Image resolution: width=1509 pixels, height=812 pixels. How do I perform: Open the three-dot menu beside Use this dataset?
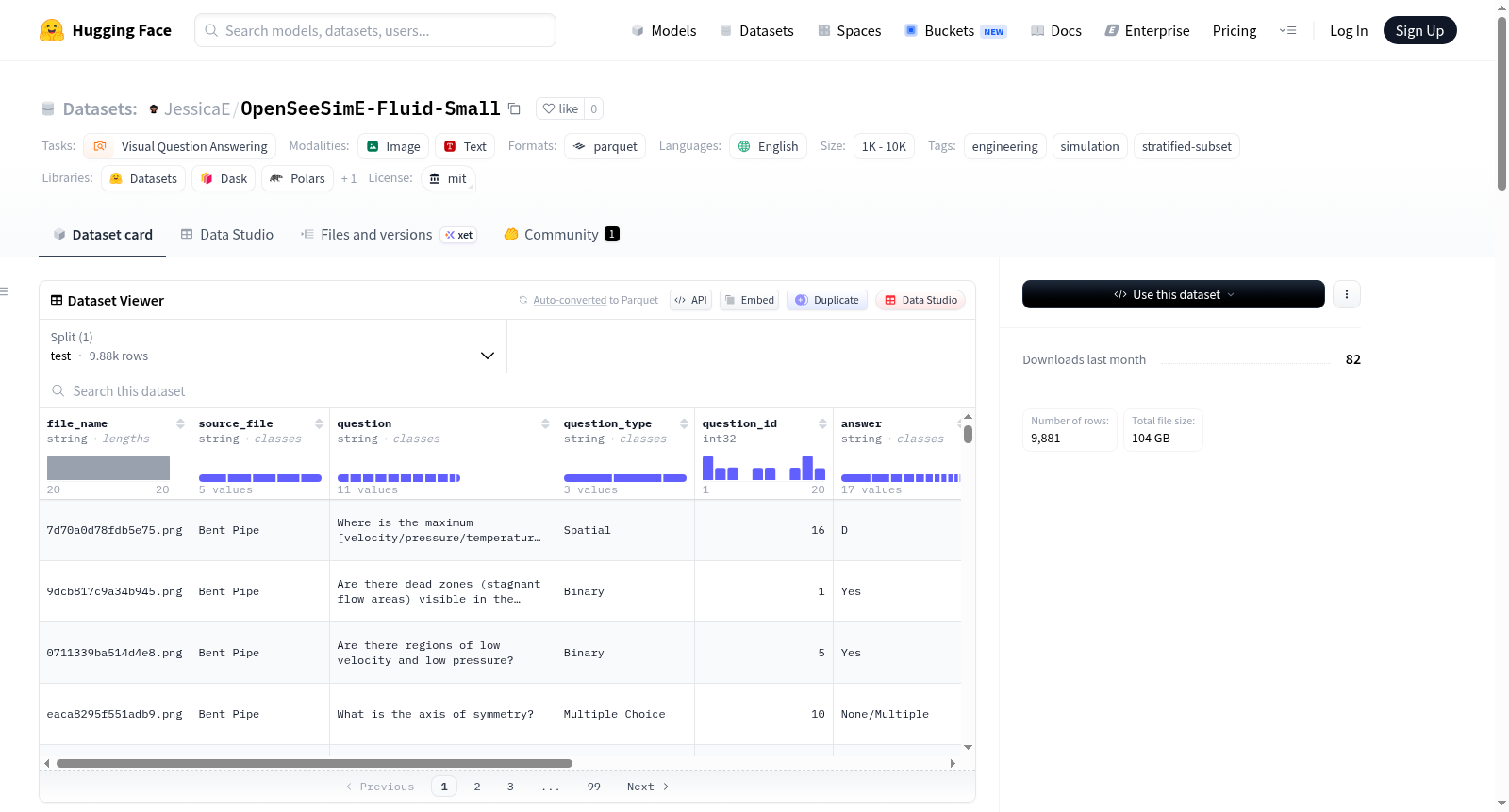[x=1347, y=294]
